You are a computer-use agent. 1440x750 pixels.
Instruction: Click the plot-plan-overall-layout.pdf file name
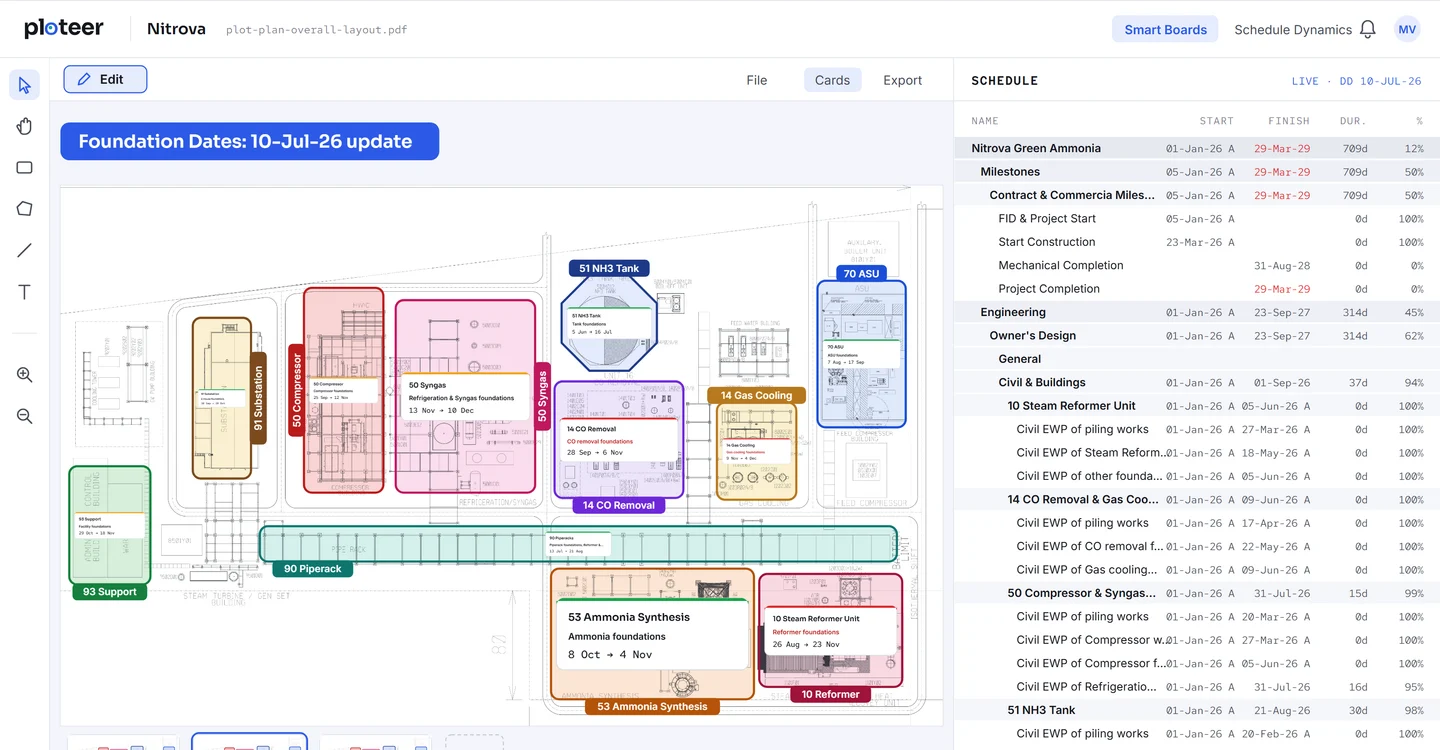pyautogui.click(x=316, y=30)
